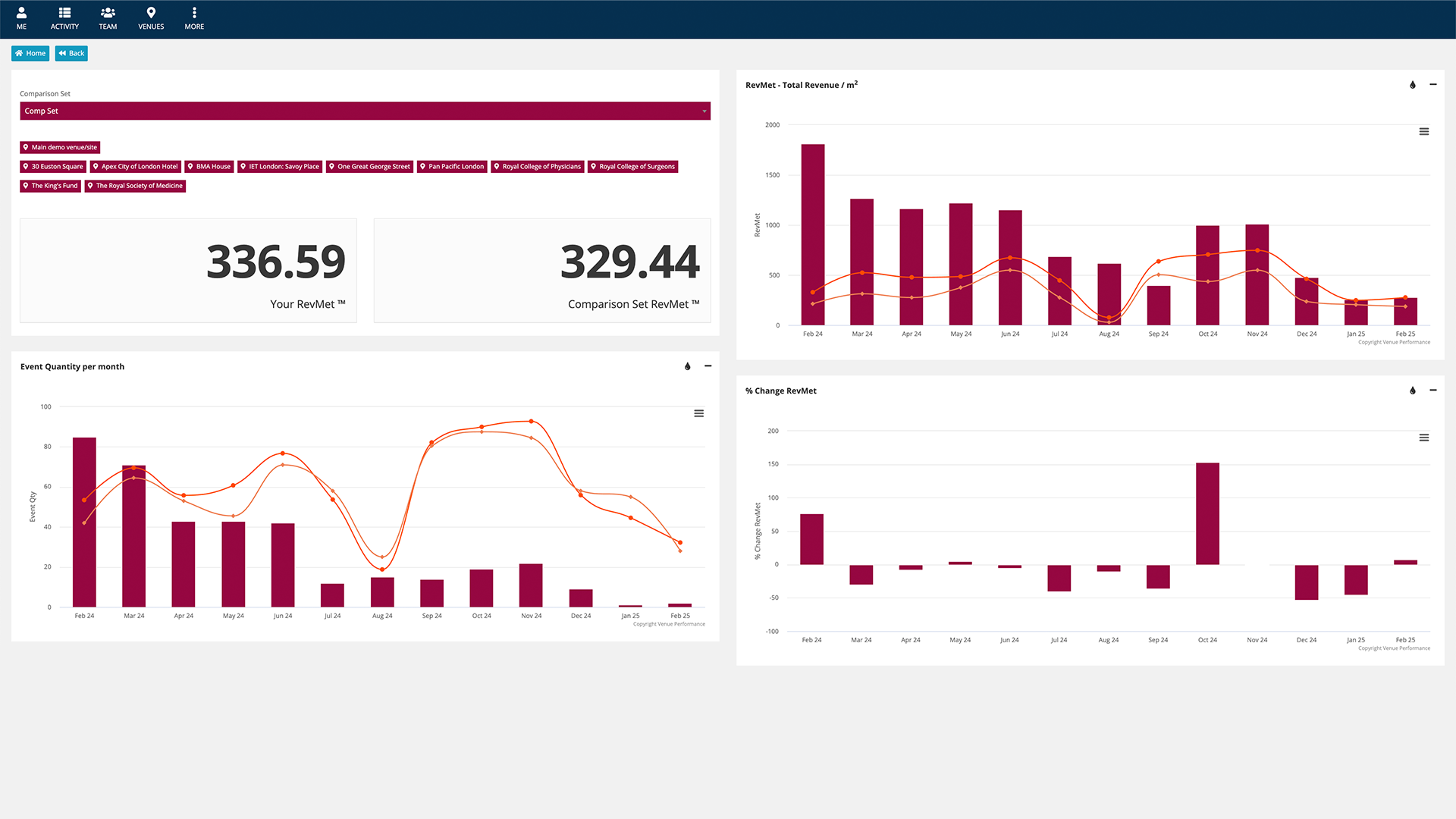Click the Oct 24 bar in the % Change RevMet chart
Image resolution: width=1456 pixels, height=819 pixels.
pos(1207,513)
